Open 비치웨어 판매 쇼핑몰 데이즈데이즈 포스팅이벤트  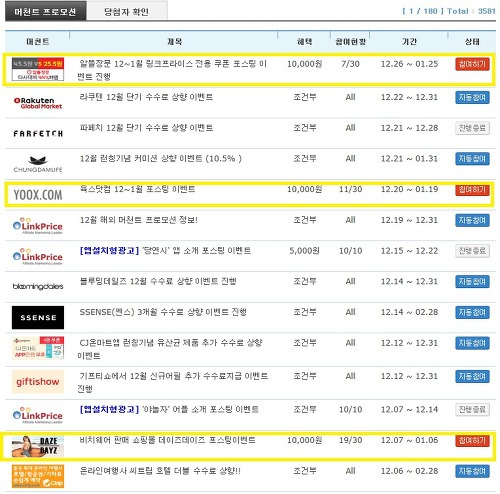click(167, 440)
